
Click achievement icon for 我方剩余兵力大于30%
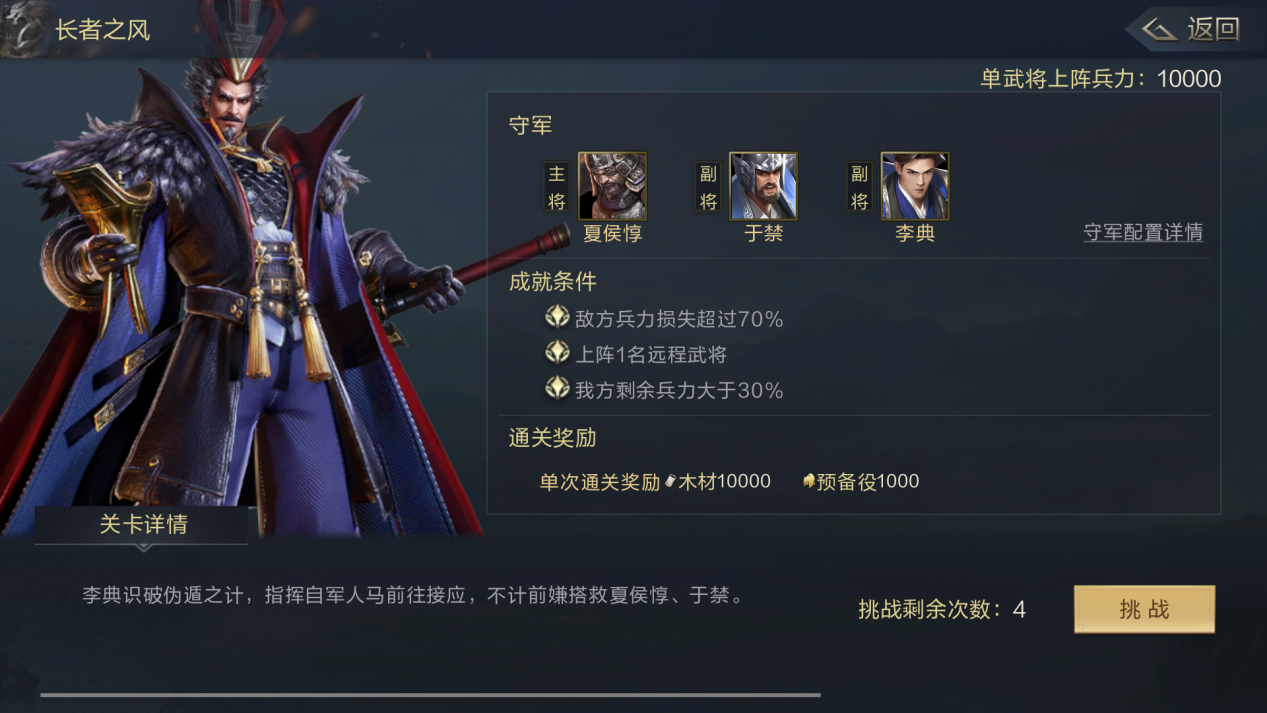tap(557, 388)
